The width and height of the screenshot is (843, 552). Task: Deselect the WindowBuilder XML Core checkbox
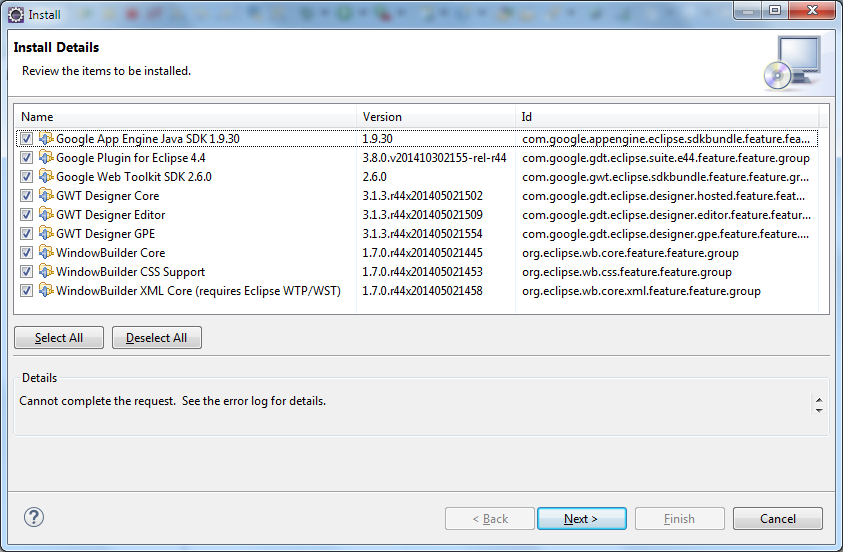click(x=26, y=291)
